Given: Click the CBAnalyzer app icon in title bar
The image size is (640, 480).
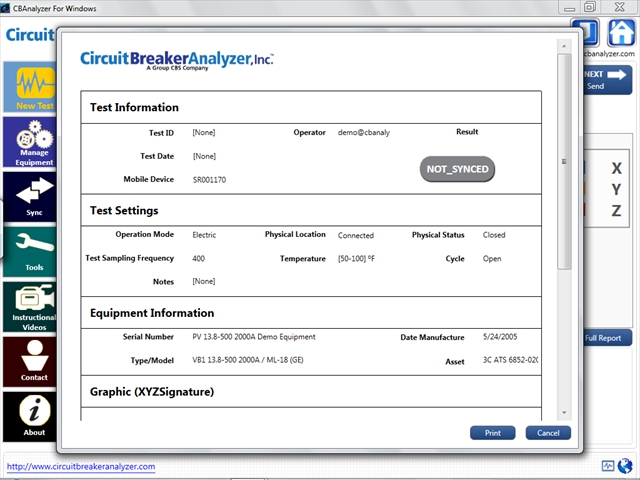Looking at the screenshot, I should (x=5, y=8).
